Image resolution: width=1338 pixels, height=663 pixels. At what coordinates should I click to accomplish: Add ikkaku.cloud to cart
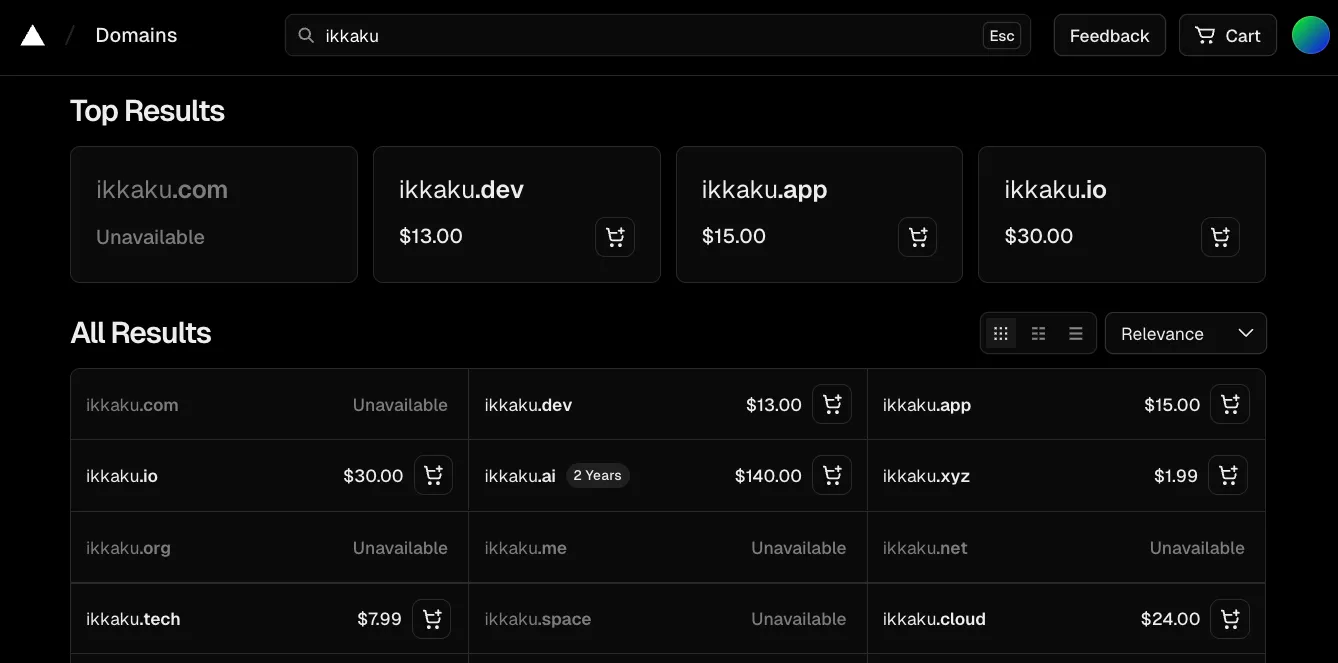click(x=1230, y=619)
